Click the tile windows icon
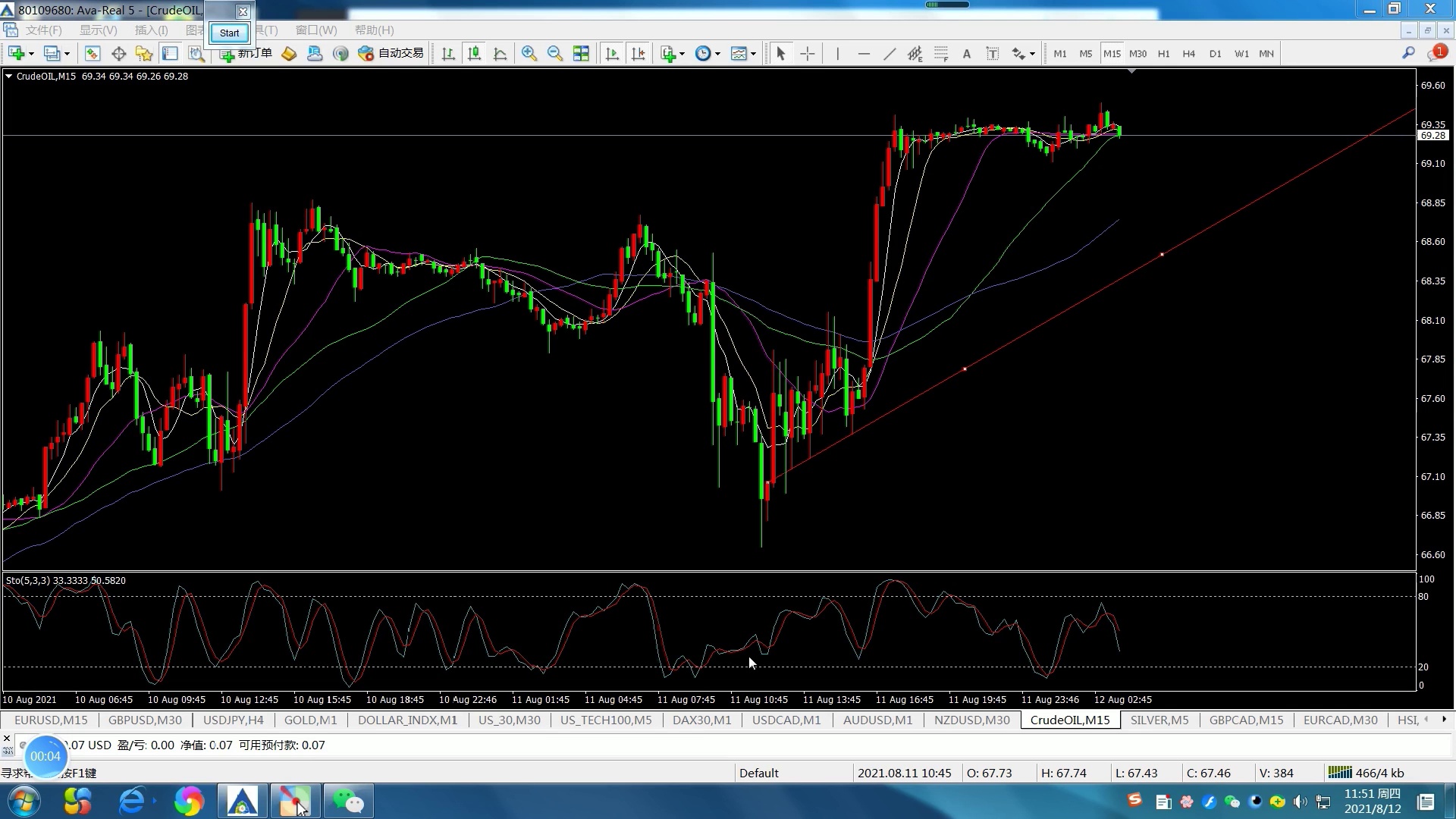The width and height of the screenshot is (1456, 819). 581,54
